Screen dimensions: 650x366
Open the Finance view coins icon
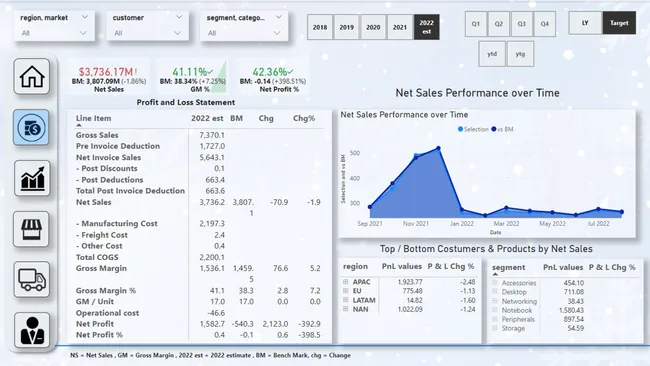tap(31, 128)
